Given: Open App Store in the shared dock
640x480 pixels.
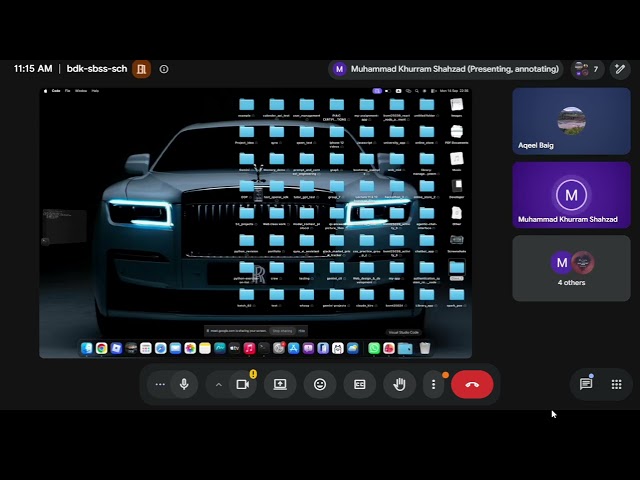Looking at the screenshot, I should 293,348.
